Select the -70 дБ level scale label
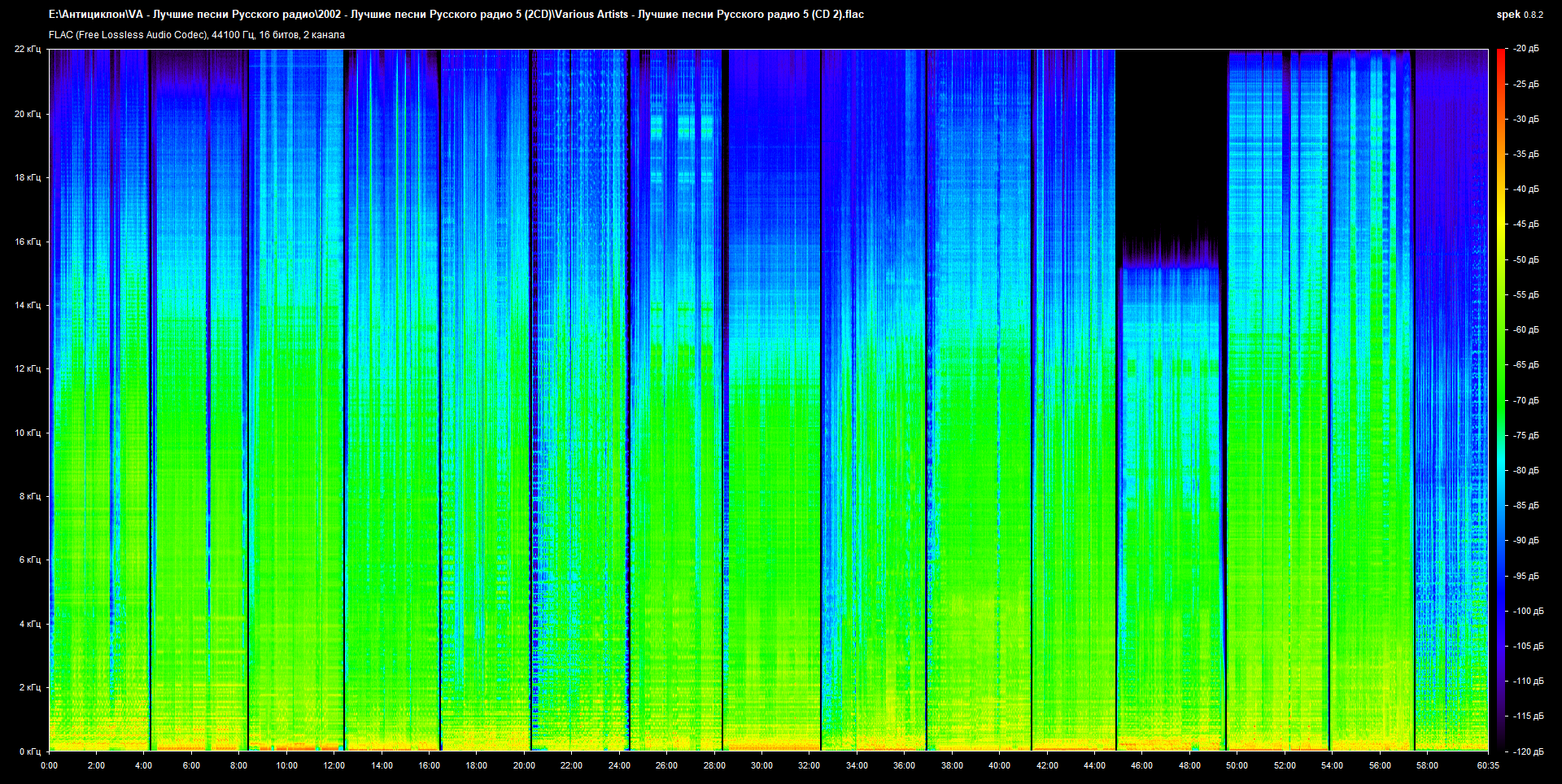Viewport: 1562px width, 784px height. point(1526,400)
